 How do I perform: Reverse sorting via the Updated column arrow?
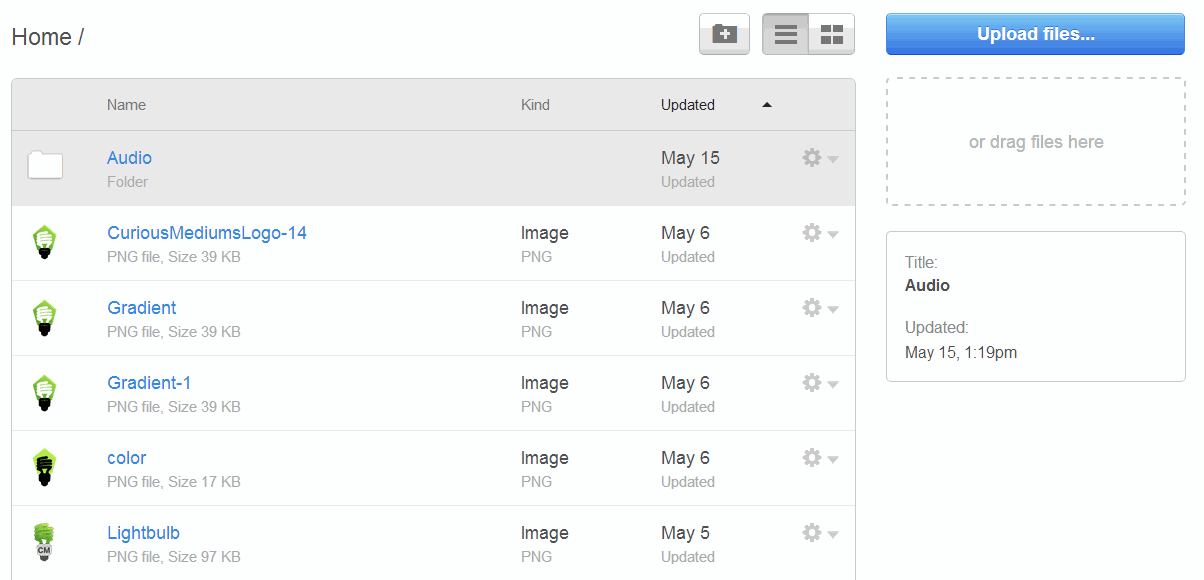(767, 104)
